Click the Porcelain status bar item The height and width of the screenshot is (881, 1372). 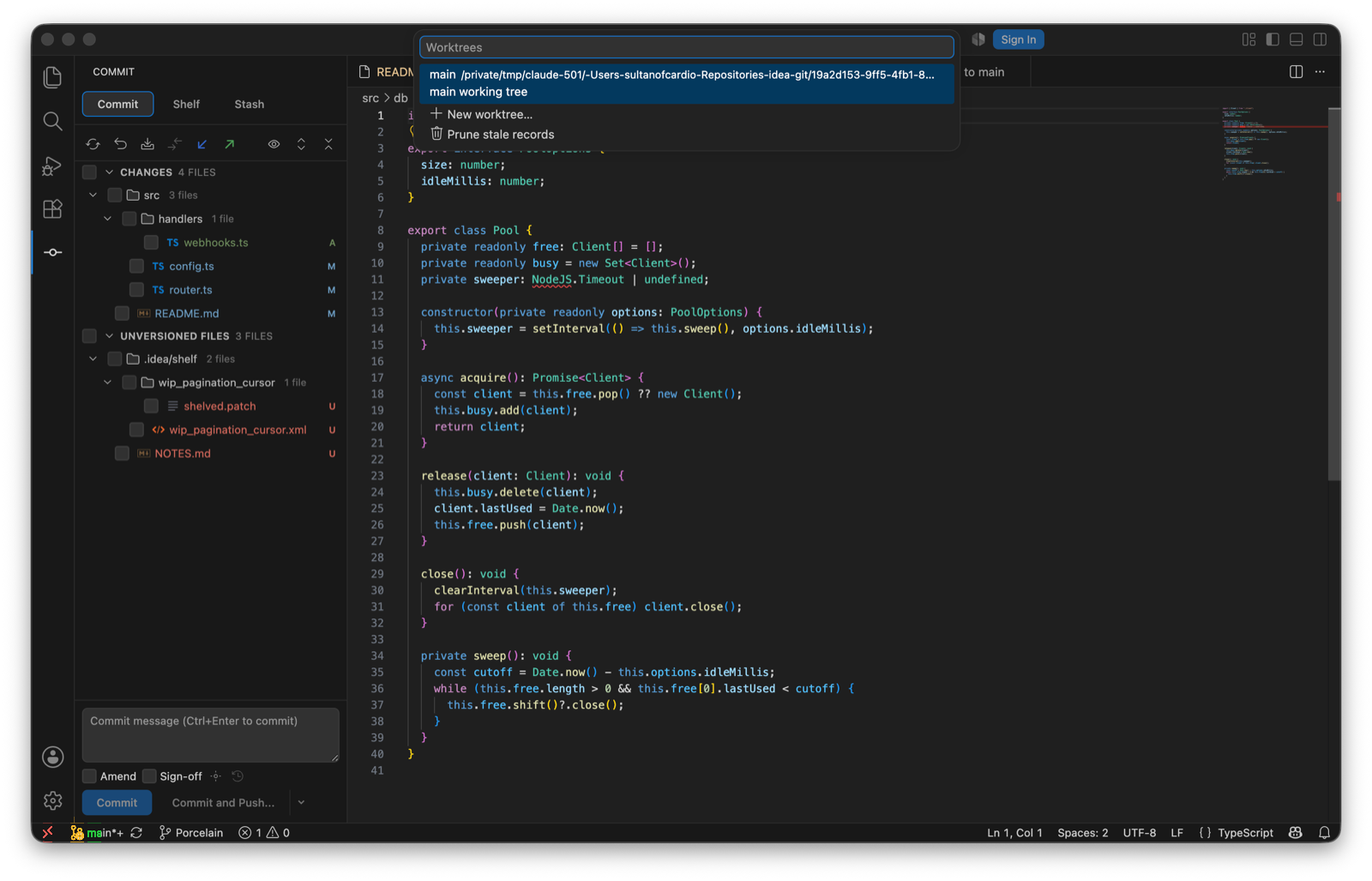[x=191, y=832]
